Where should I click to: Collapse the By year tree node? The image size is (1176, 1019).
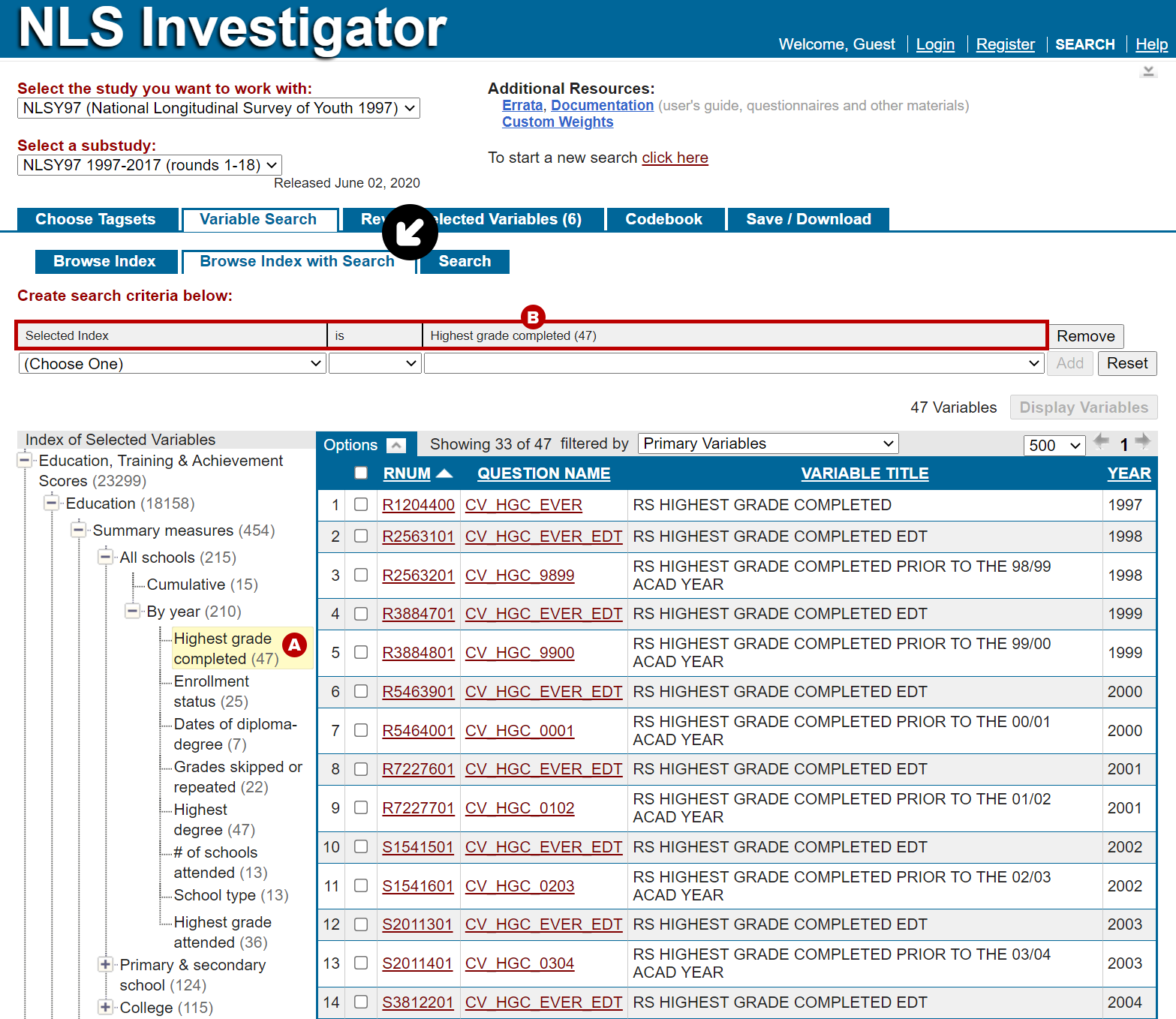coord(133,611)
